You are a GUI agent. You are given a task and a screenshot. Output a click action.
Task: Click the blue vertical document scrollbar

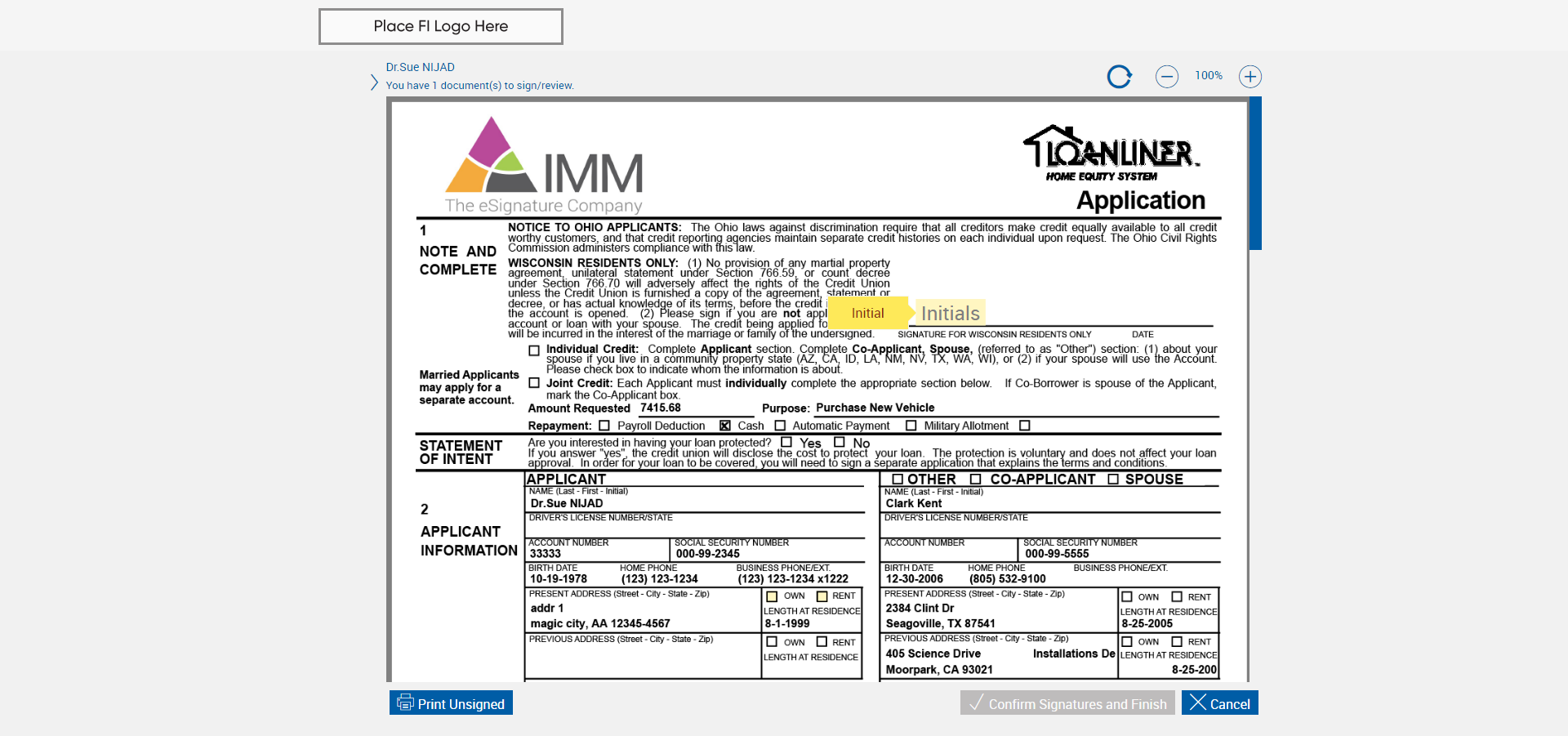[x=1256, y=173]
